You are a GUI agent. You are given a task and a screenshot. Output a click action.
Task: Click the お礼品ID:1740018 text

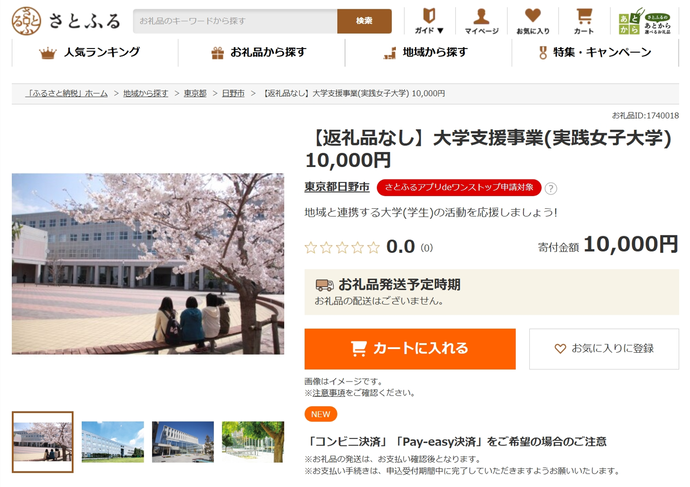tap(645, 116)
